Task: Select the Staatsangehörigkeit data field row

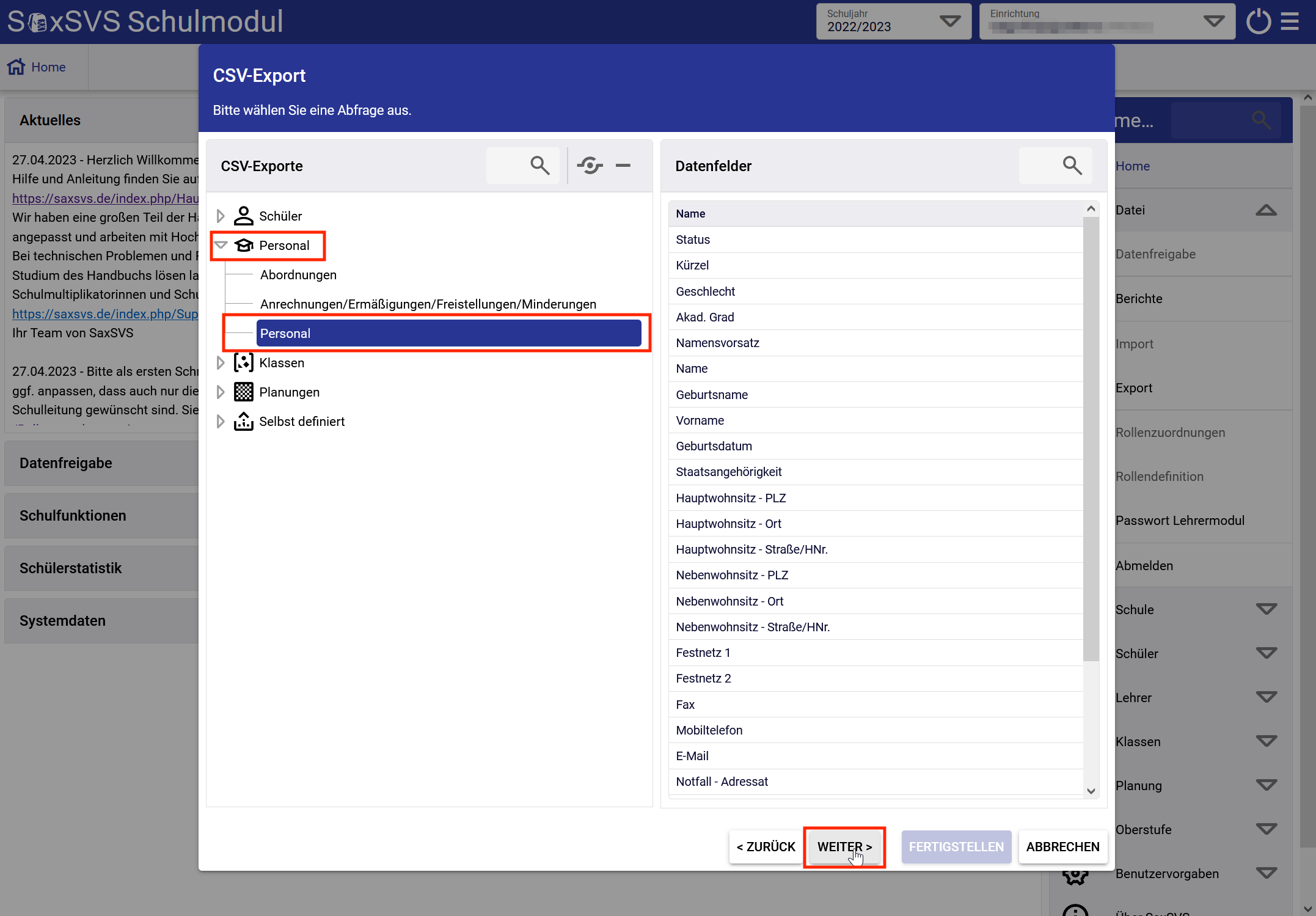Action: point(876,472)
